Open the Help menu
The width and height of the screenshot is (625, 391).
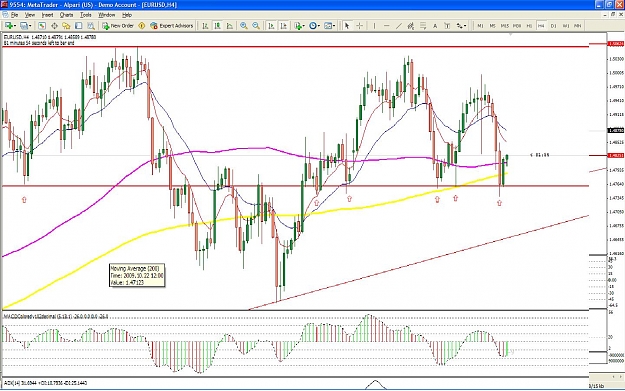pyautogui.click(x=127, y=15)
